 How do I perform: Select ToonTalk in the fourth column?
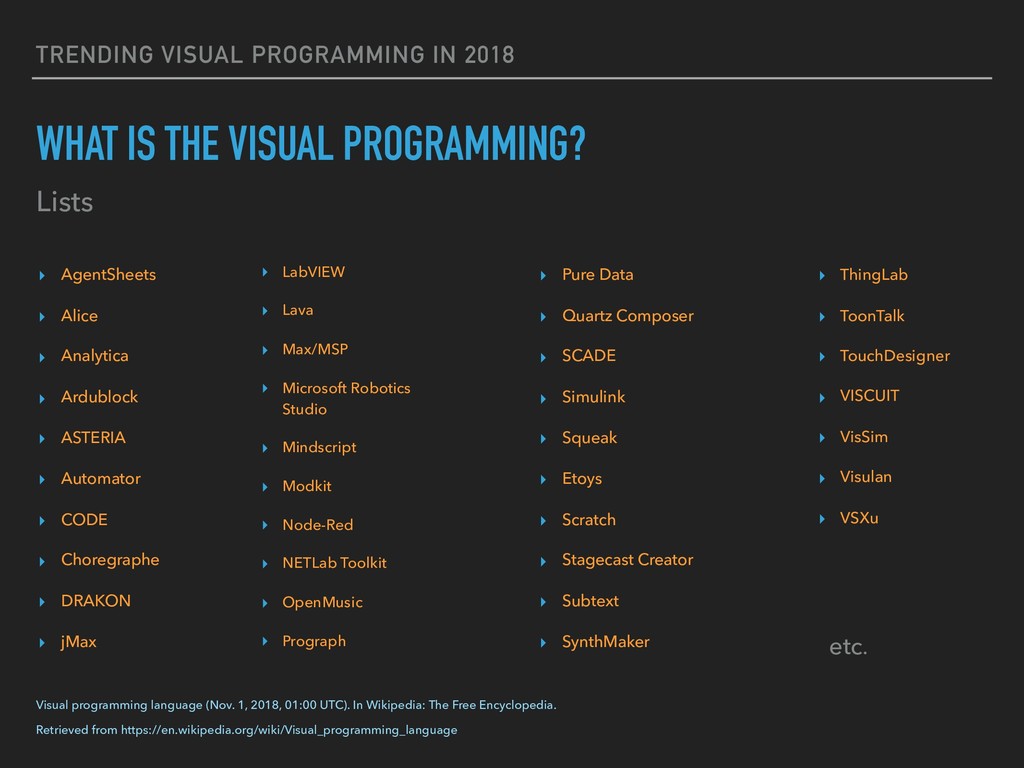point(872,315)
